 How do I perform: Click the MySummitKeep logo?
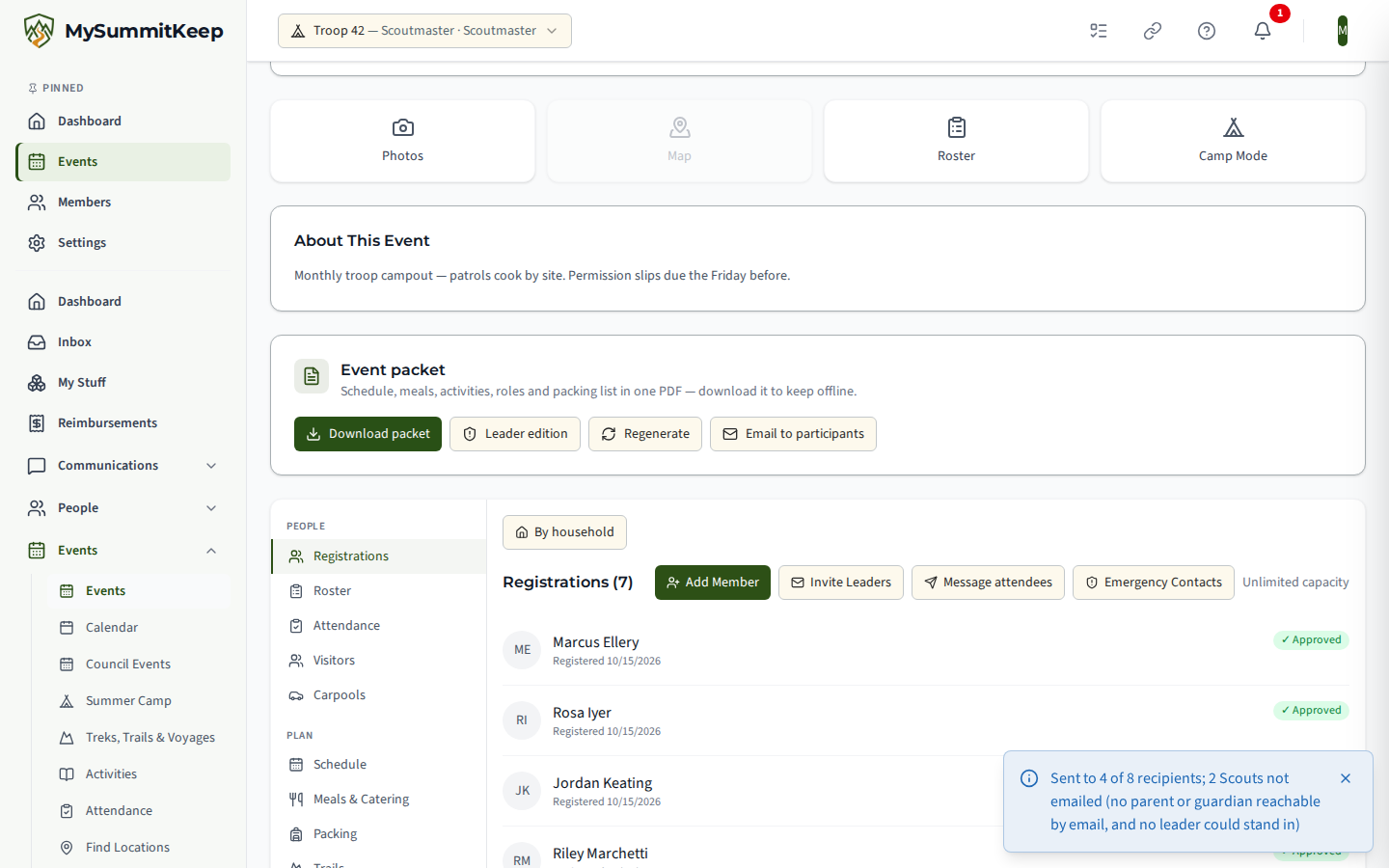123,31
